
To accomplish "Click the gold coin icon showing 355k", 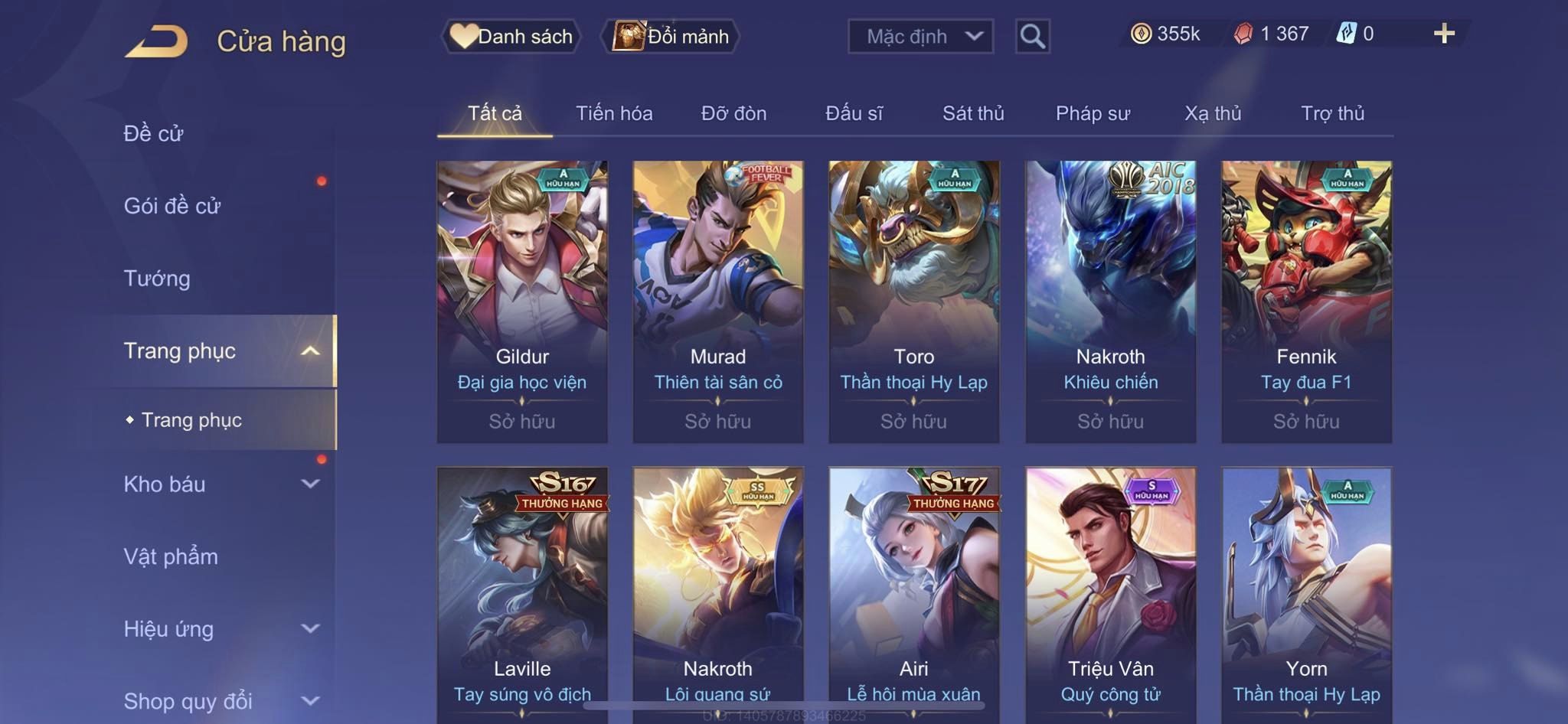I will 1141,34.
